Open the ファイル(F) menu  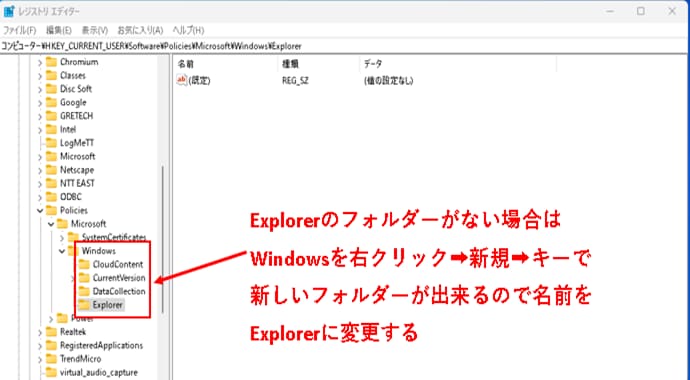[x=19, y=30]
